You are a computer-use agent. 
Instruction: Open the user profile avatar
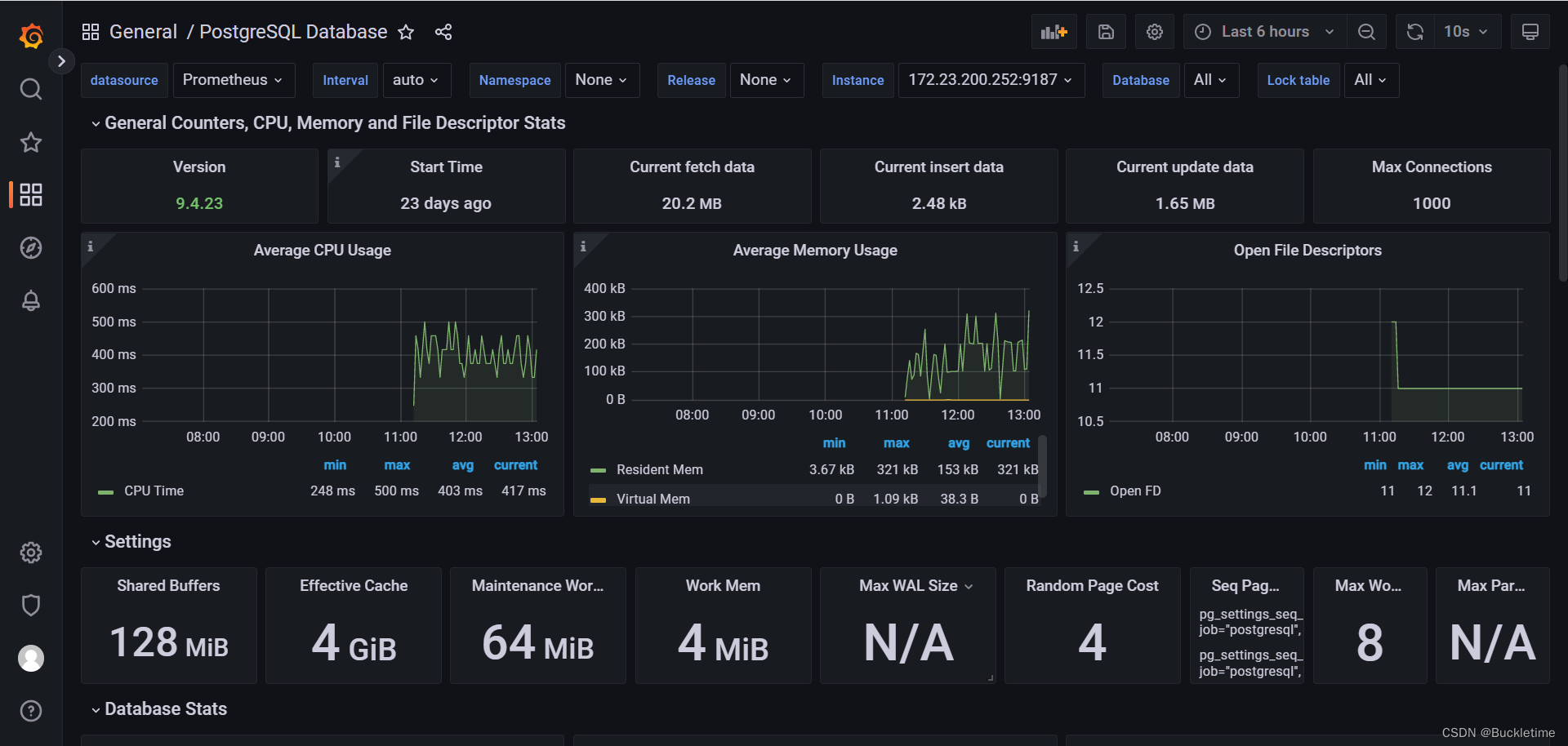pos(31,658)
